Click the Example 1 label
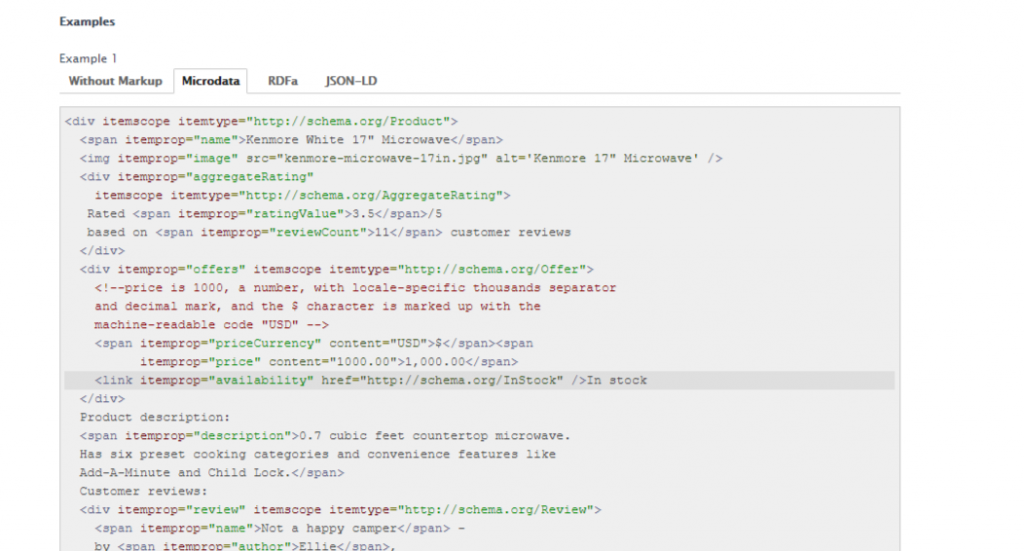 [x=88, y=59]
